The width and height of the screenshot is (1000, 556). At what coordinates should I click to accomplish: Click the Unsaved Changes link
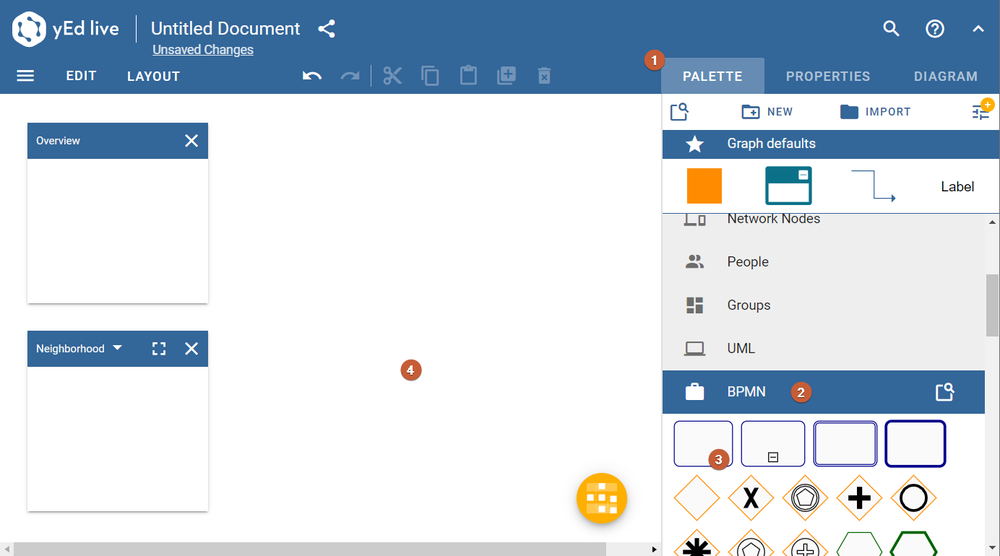[203, 50]
